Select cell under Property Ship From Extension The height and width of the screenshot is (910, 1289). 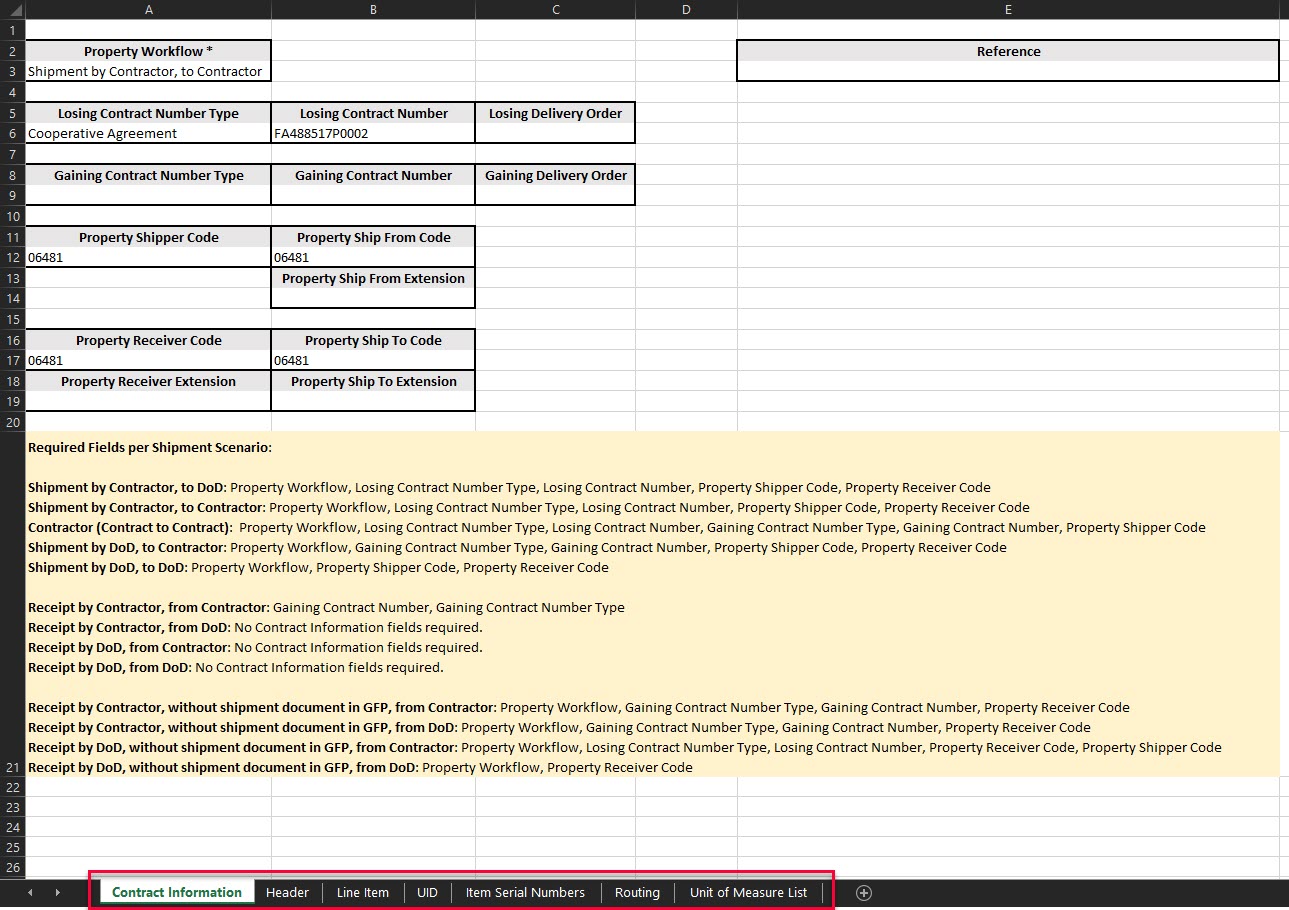coord(373,299)
